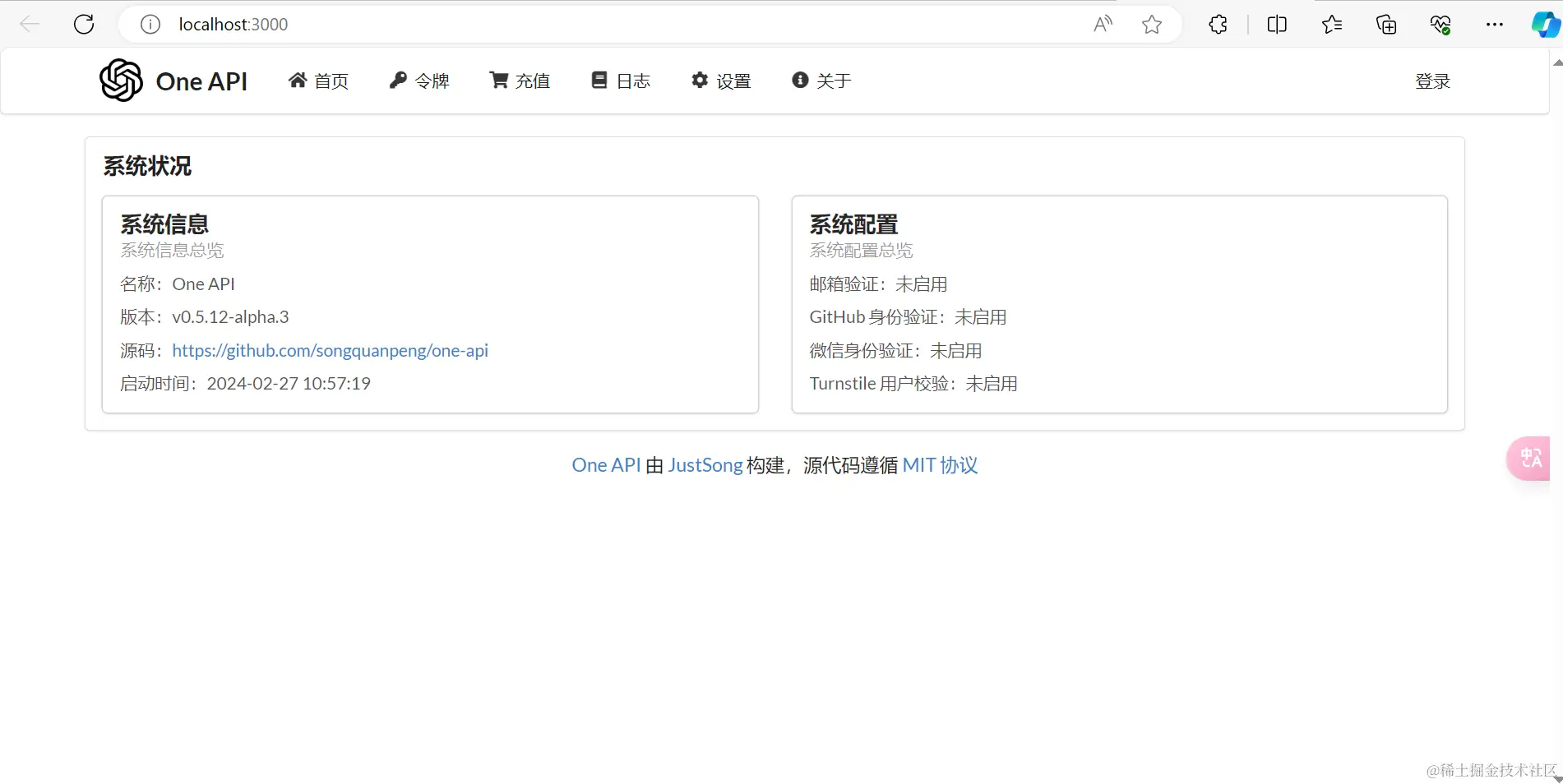This screenshot has height=784, width=1563.
Task: Open browser Collections icon
Action: coord(1386,24)
